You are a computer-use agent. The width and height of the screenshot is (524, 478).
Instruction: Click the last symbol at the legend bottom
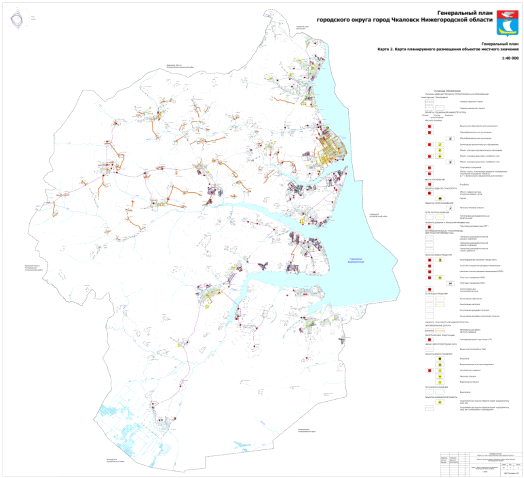pos(429,408)
